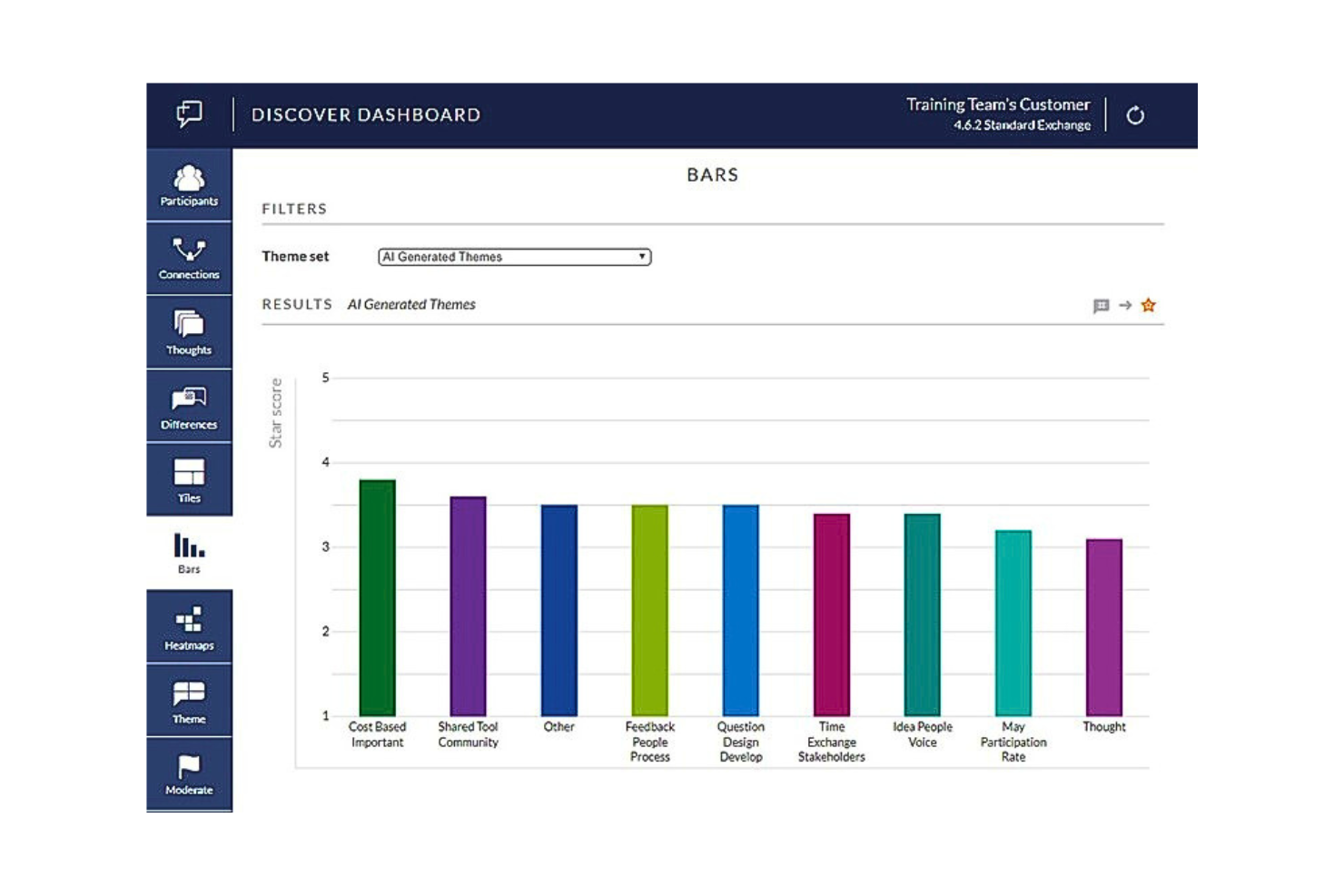Click the thought comment icon above the chart

click(x=1102, y=305)
